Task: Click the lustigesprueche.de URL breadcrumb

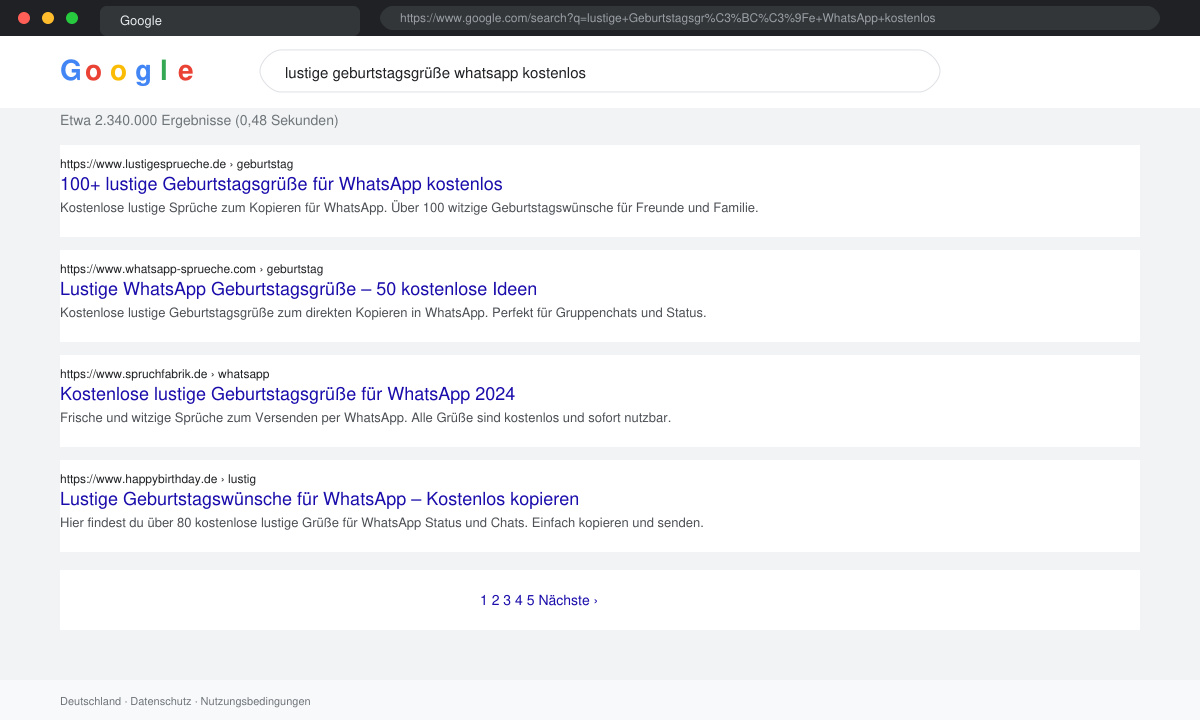Action: [x=176, y=164]
